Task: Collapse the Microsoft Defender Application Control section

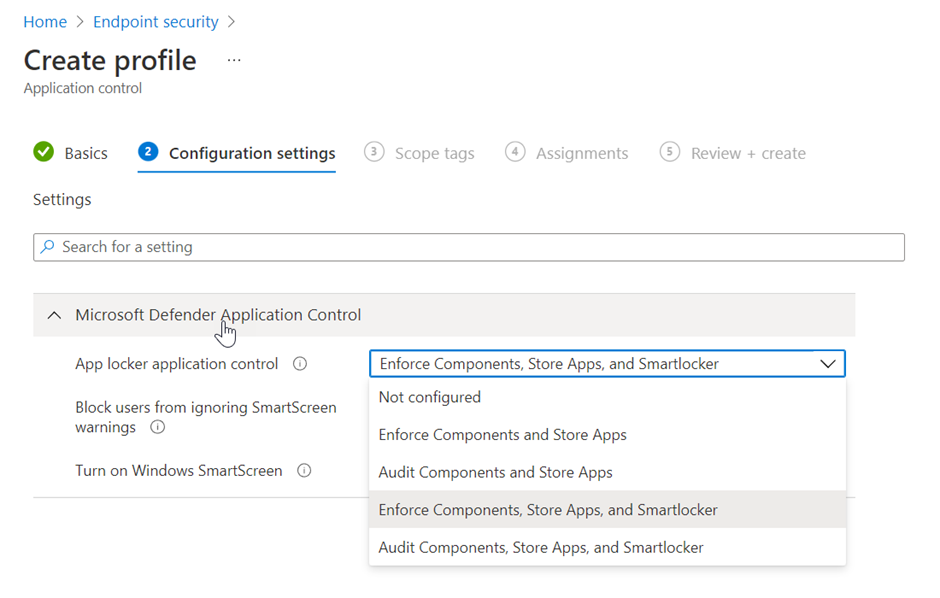Action: (x=54, y=315)
